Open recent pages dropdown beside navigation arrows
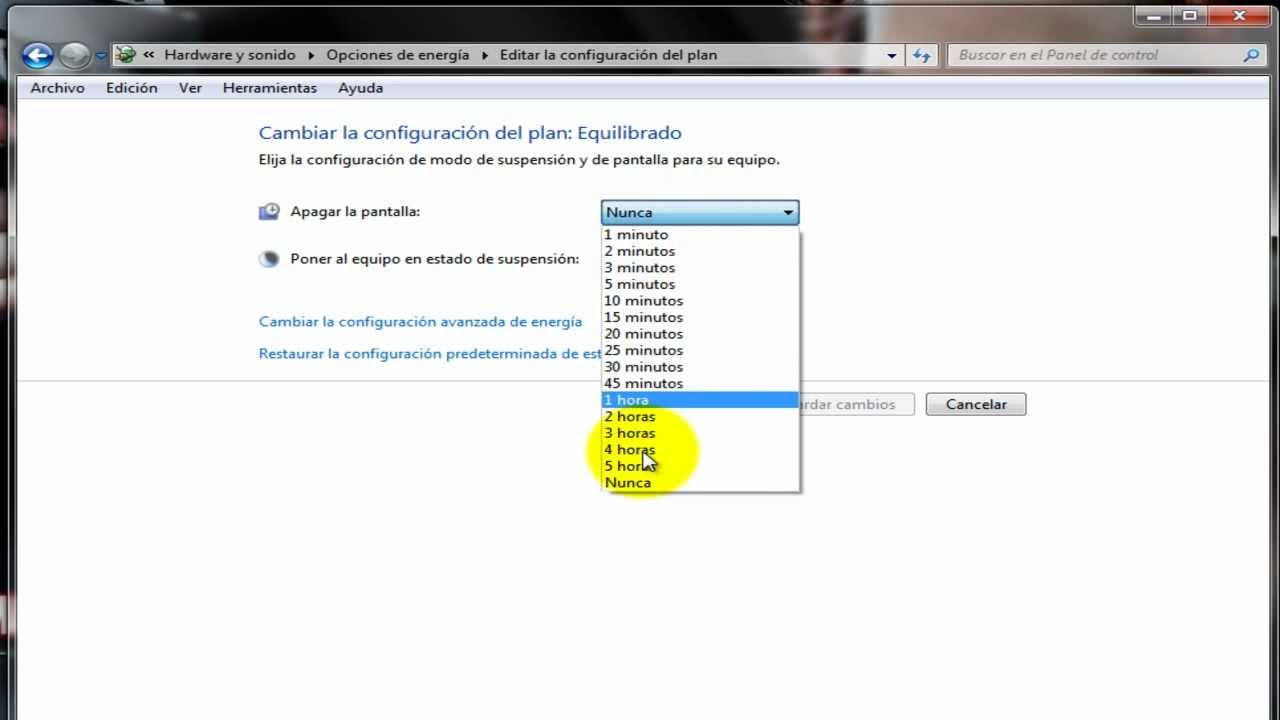This screenshot has width=1280, height=720. (101, 56)
